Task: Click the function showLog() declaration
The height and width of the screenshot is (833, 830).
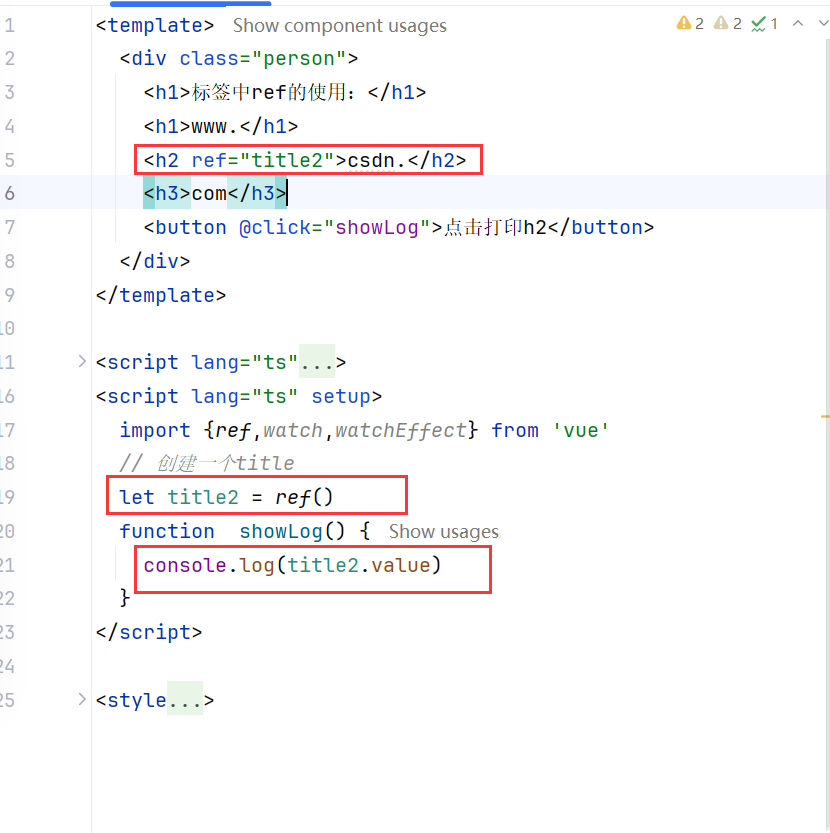Action: (x=245, y=531)
